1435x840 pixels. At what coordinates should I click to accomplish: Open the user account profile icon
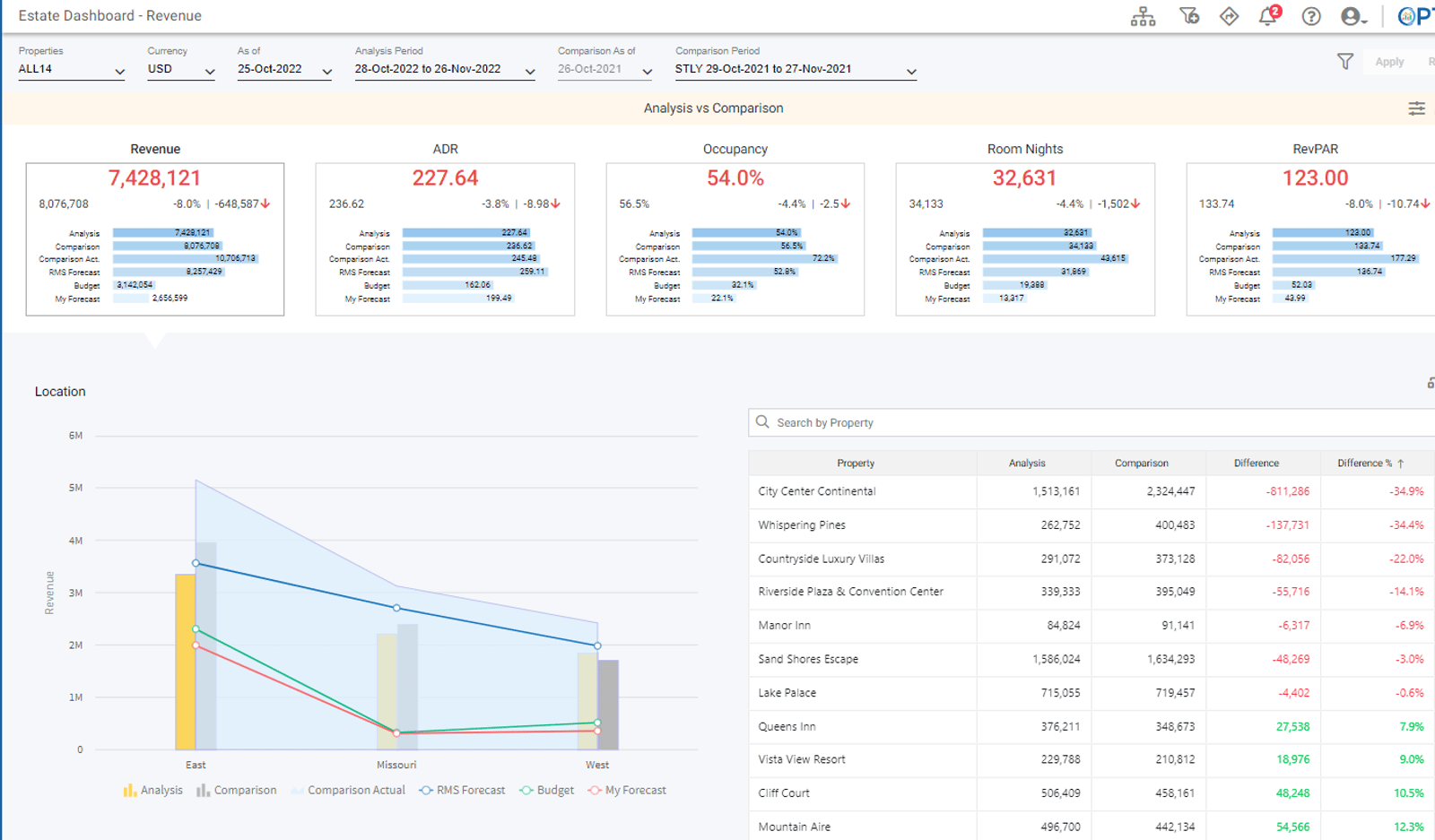(x=1353, y=16)
